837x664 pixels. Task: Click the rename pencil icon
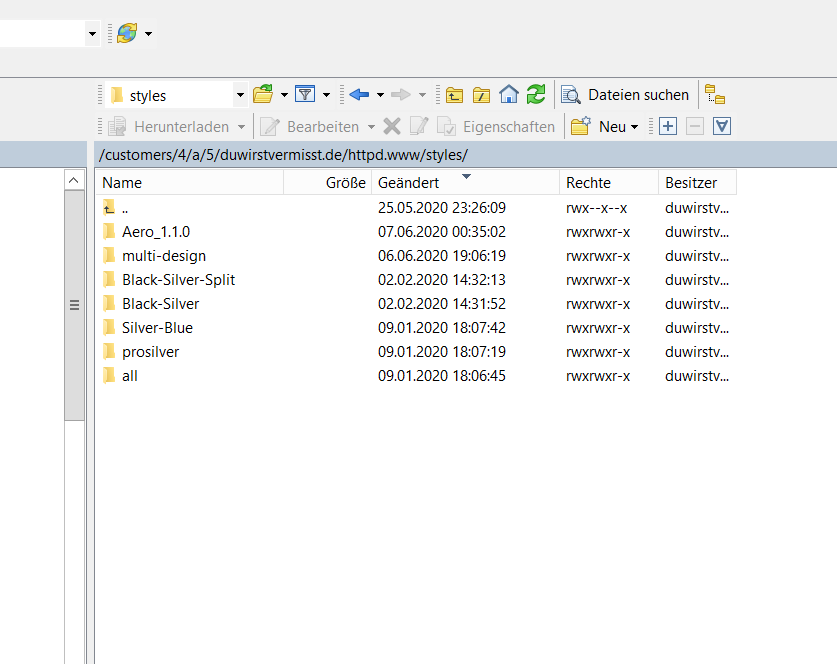419,127
